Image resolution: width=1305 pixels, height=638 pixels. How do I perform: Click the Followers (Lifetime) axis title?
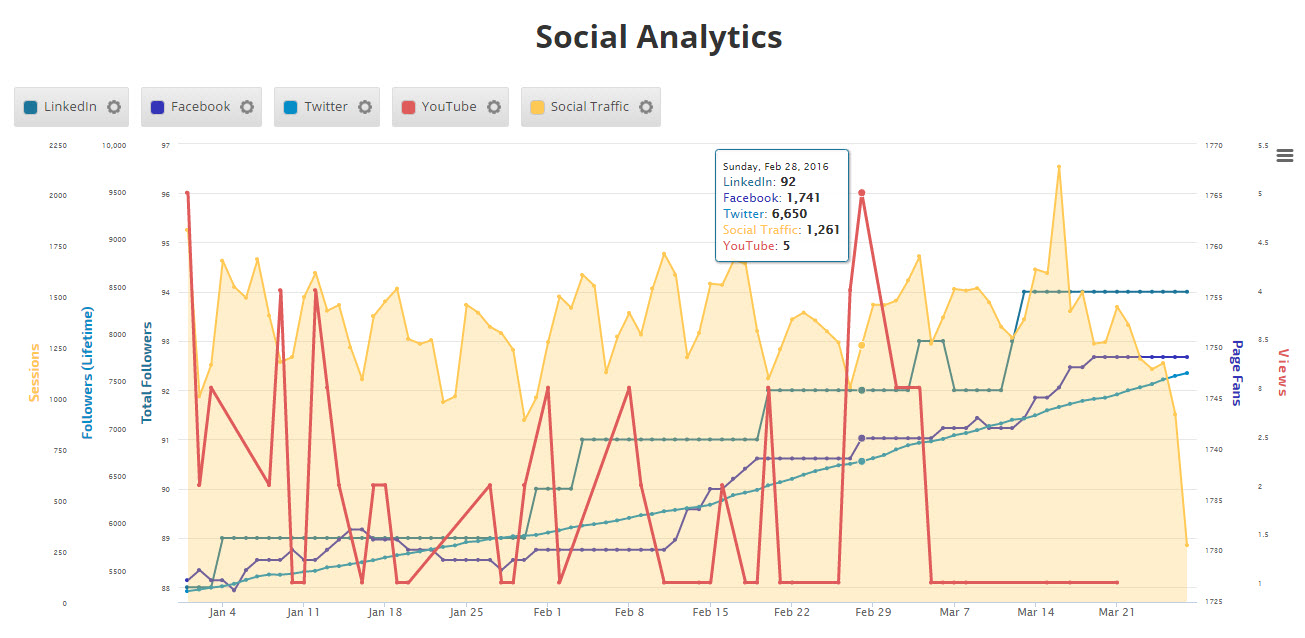point(88,373)
